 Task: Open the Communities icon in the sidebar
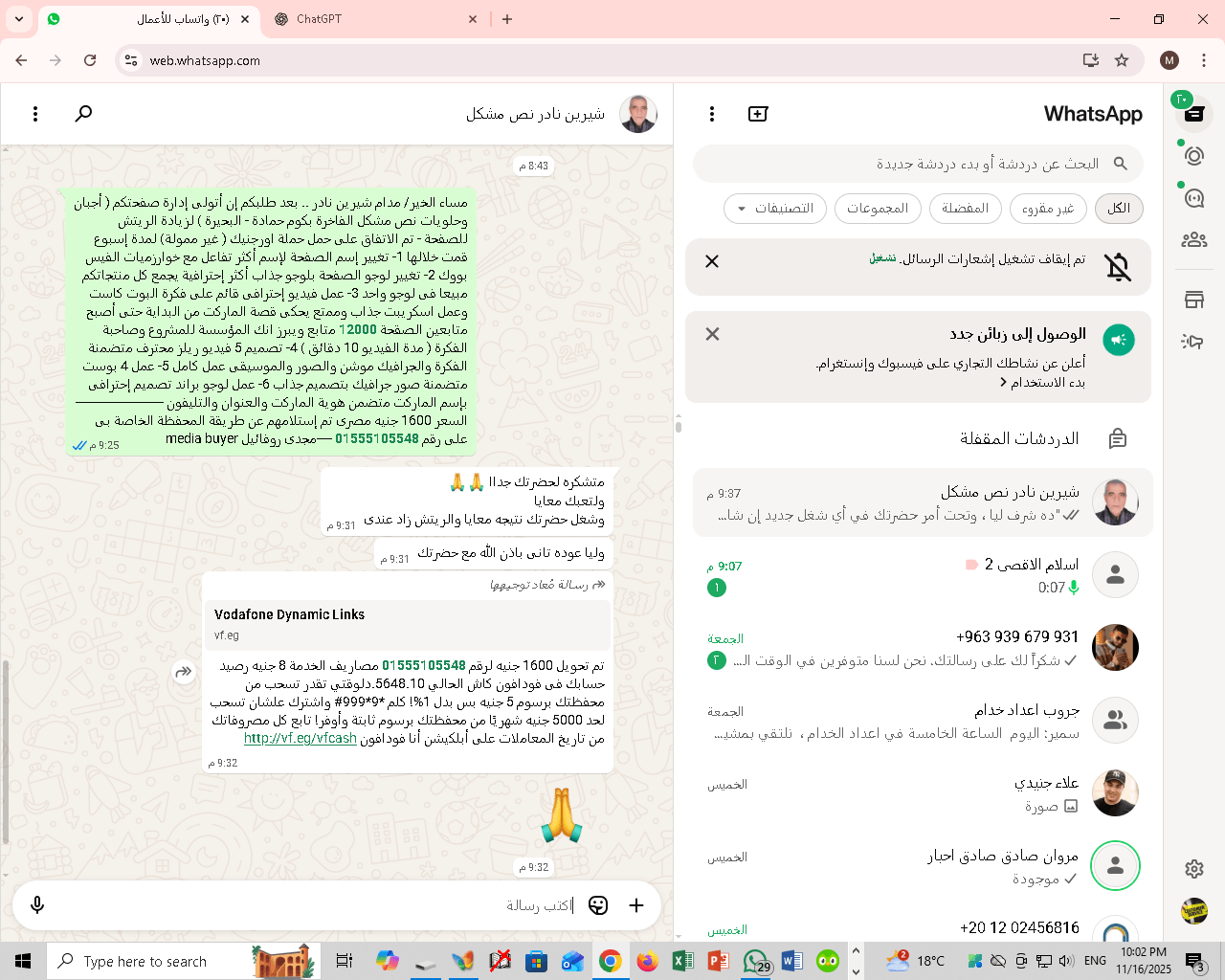tap(1193, 237)
